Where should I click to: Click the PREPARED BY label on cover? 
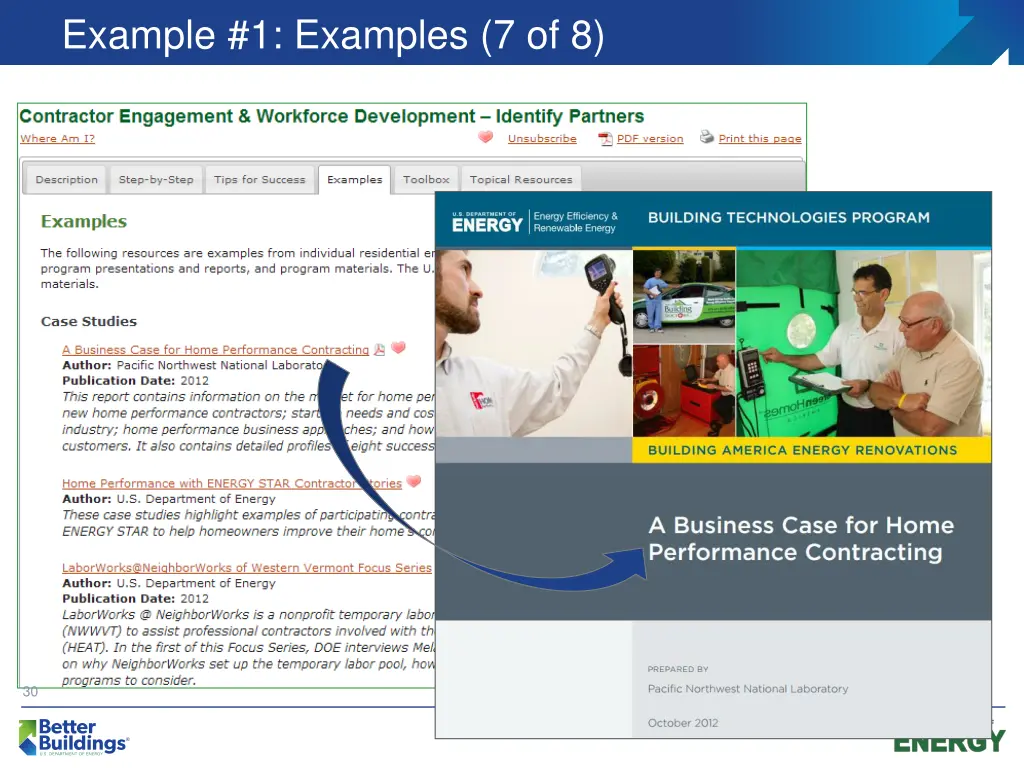(x=678, y=669)
